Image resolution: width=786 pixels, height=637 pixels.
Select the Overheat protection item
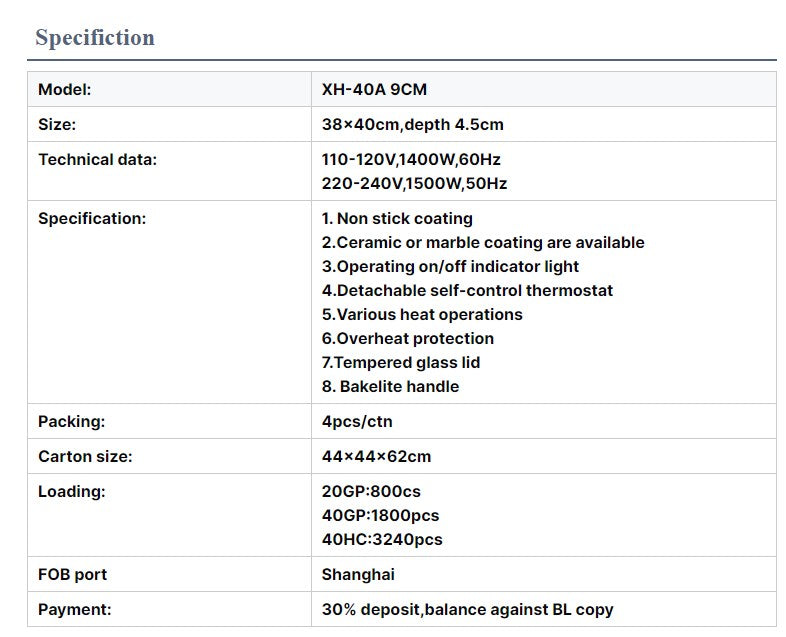tap(408, 339)
